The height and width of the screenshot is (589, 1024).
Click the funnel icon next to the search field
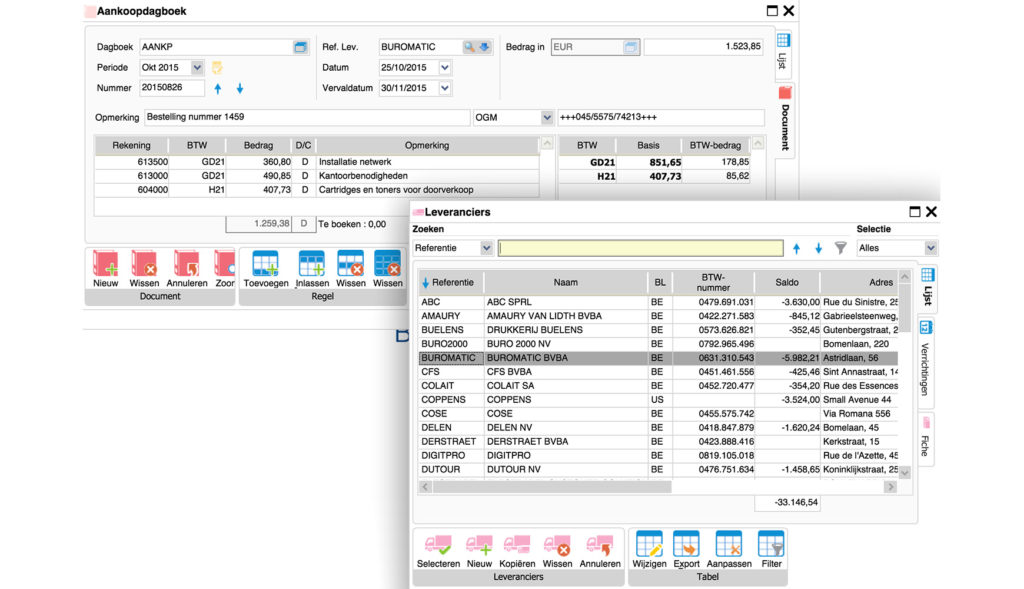(840, 248)
